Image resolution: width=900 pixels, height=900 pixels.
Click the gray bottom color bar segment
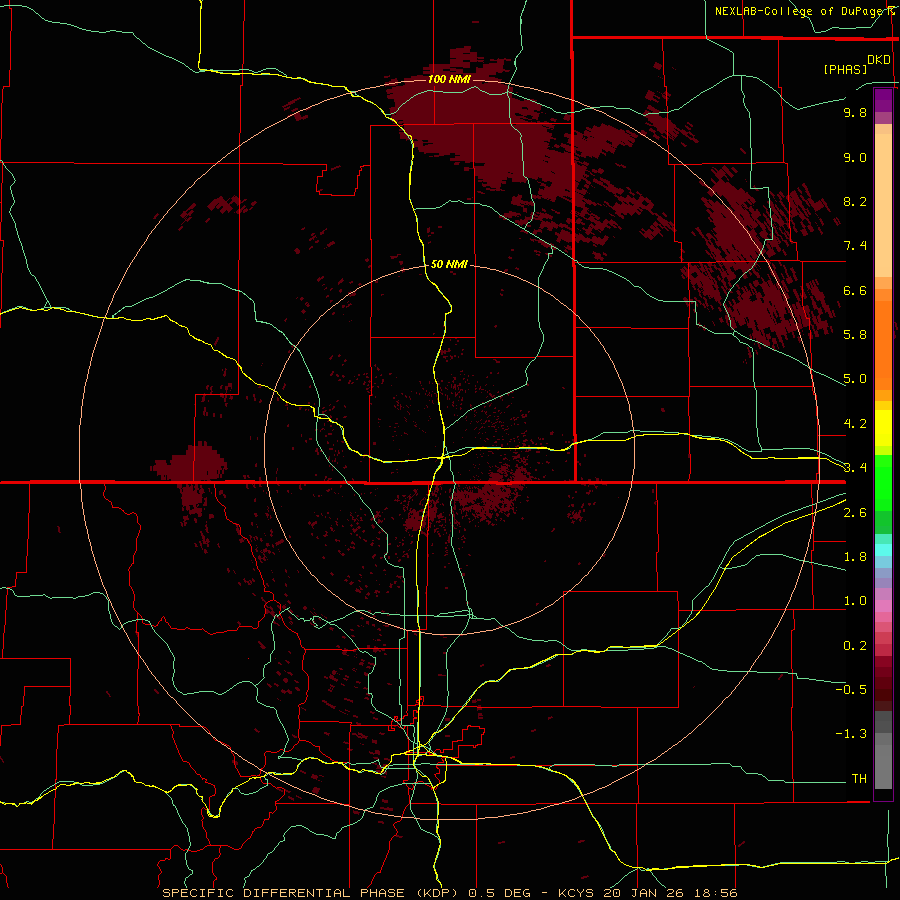point(883,766)
